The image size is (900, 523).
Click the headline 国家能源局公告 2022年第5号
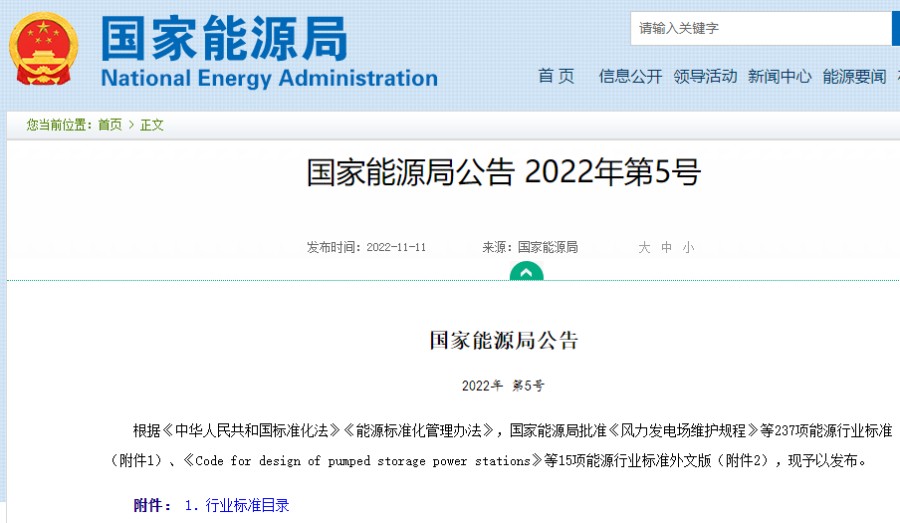(x=503, y=172)
